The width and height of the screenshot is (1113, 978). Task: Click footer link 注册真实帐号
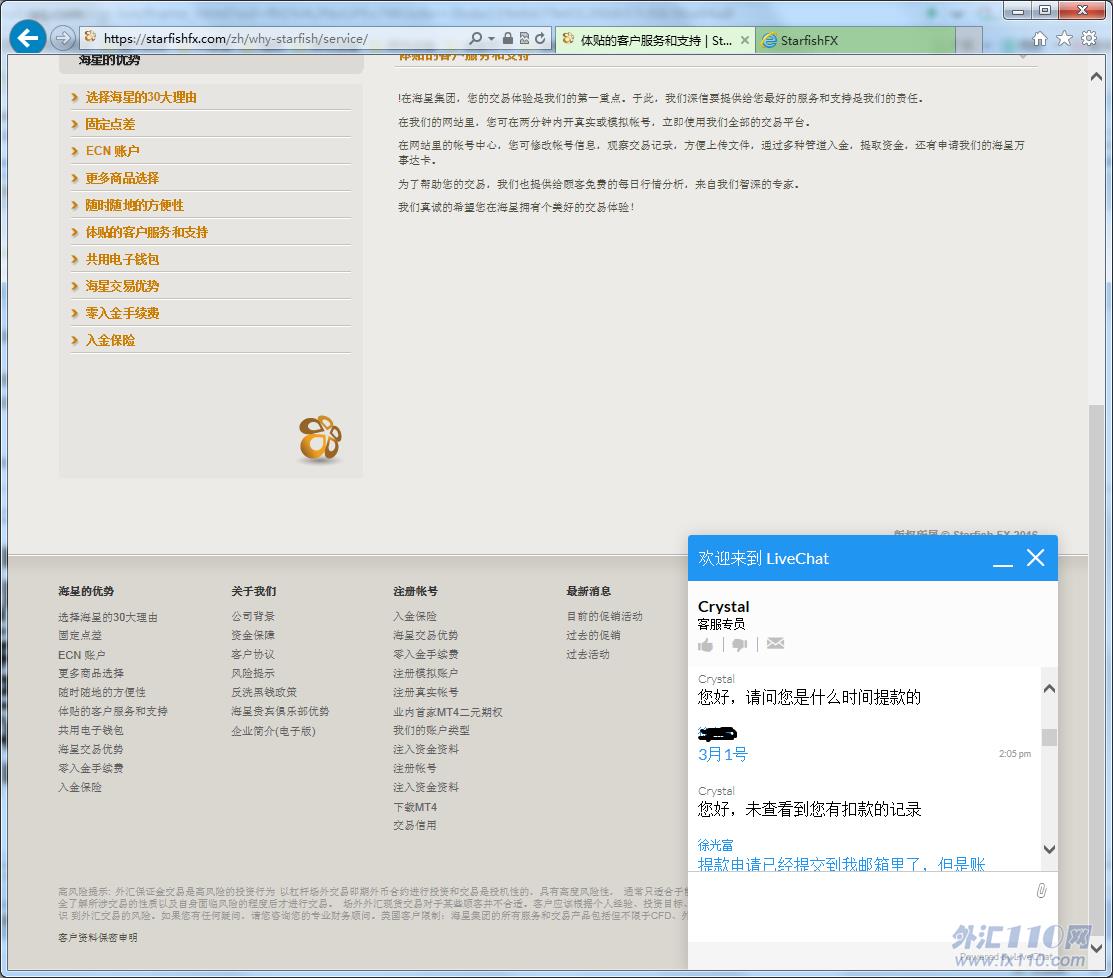426,692
